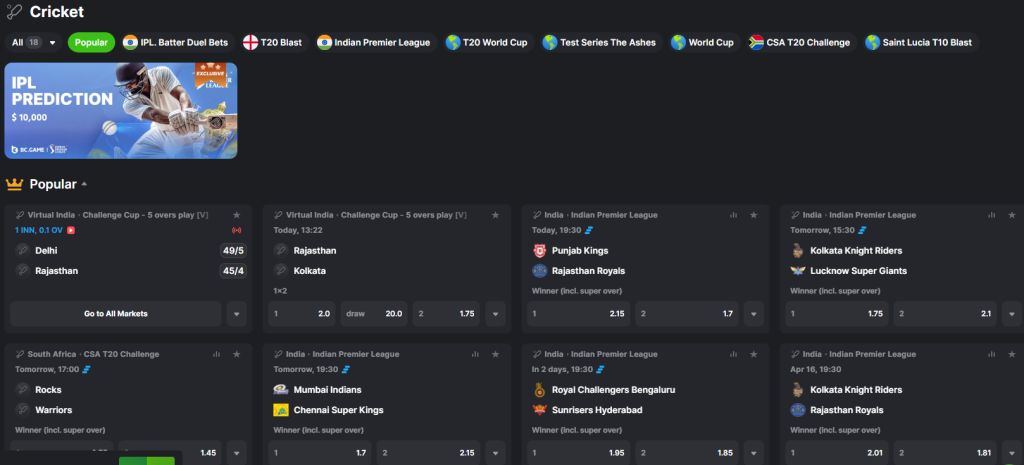This screenshot has width=1024, height=465.
Task: Click bet builder icon next to Tomorrow, 15:30
Action: pos(863,230)
